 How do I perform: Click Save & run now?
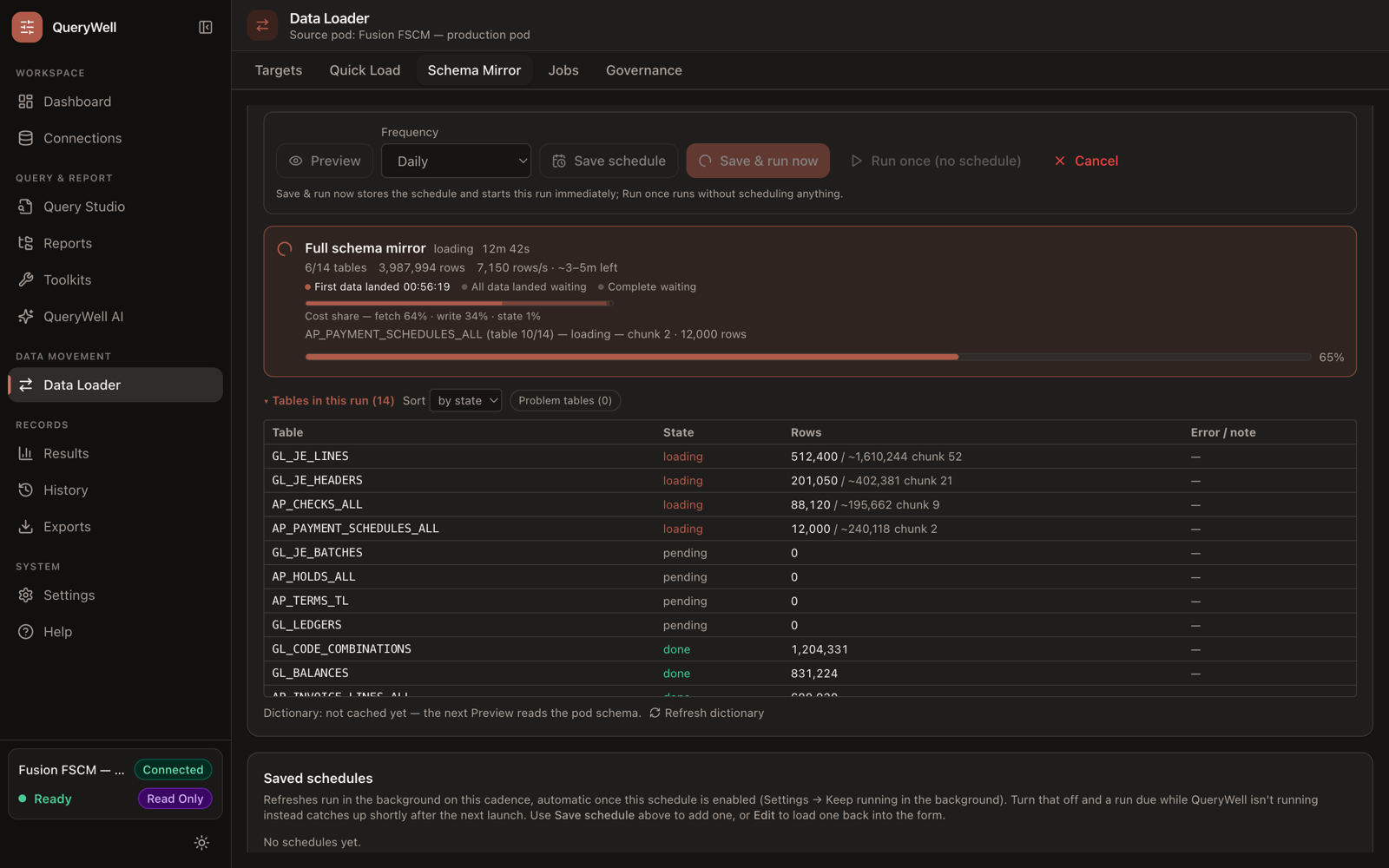click(x=758, y=161)
